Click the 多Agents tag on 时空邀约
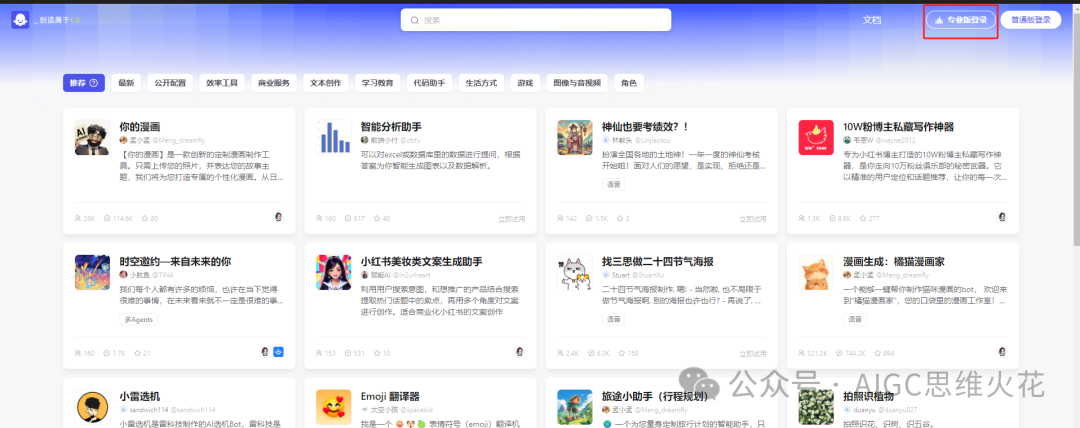The width and height of the screenshot is (1080, 428). (x=138, y=320)
